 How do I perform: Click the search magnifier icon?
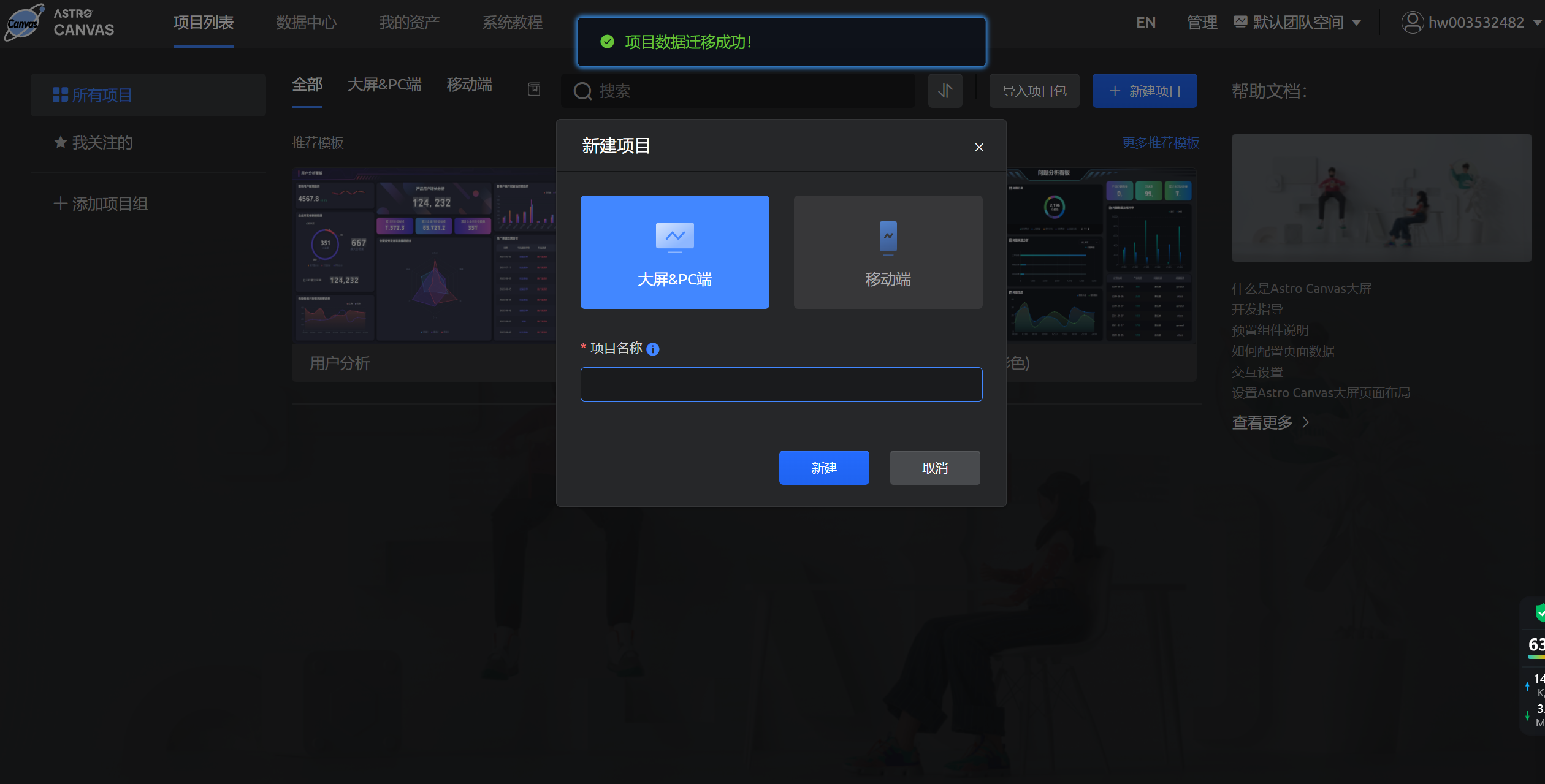point(582,91)
